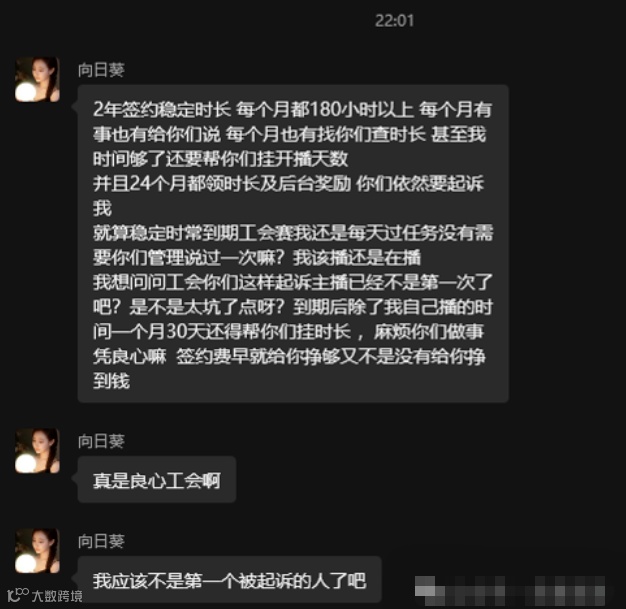
Task: Click the blurred pixelated area at bottom right
Action: point(510,590)
